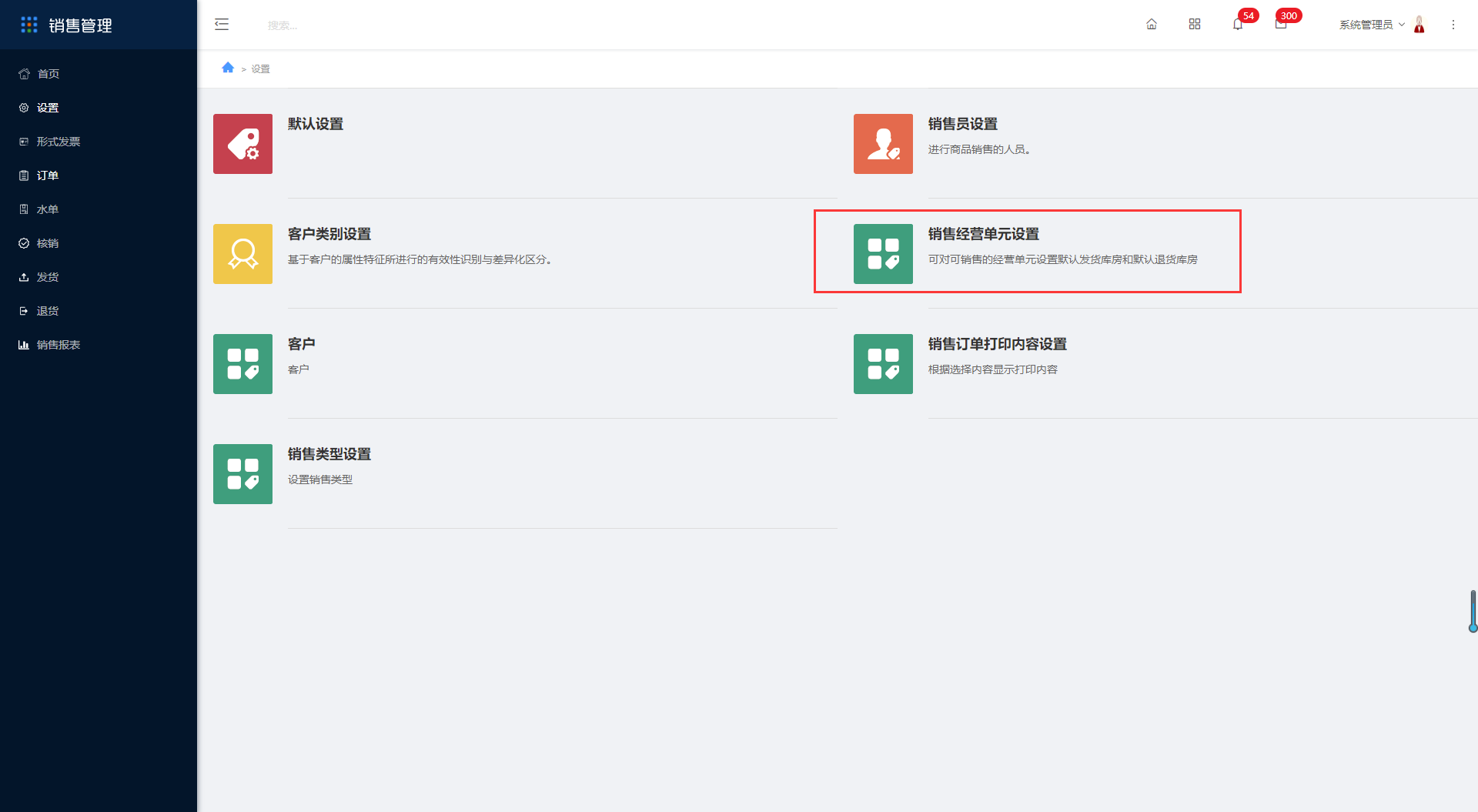The height and width of the screenshot is (812, 1478).
Task: Click the green 销售订单打印内容设置 icon
Action: click(883, 364)
